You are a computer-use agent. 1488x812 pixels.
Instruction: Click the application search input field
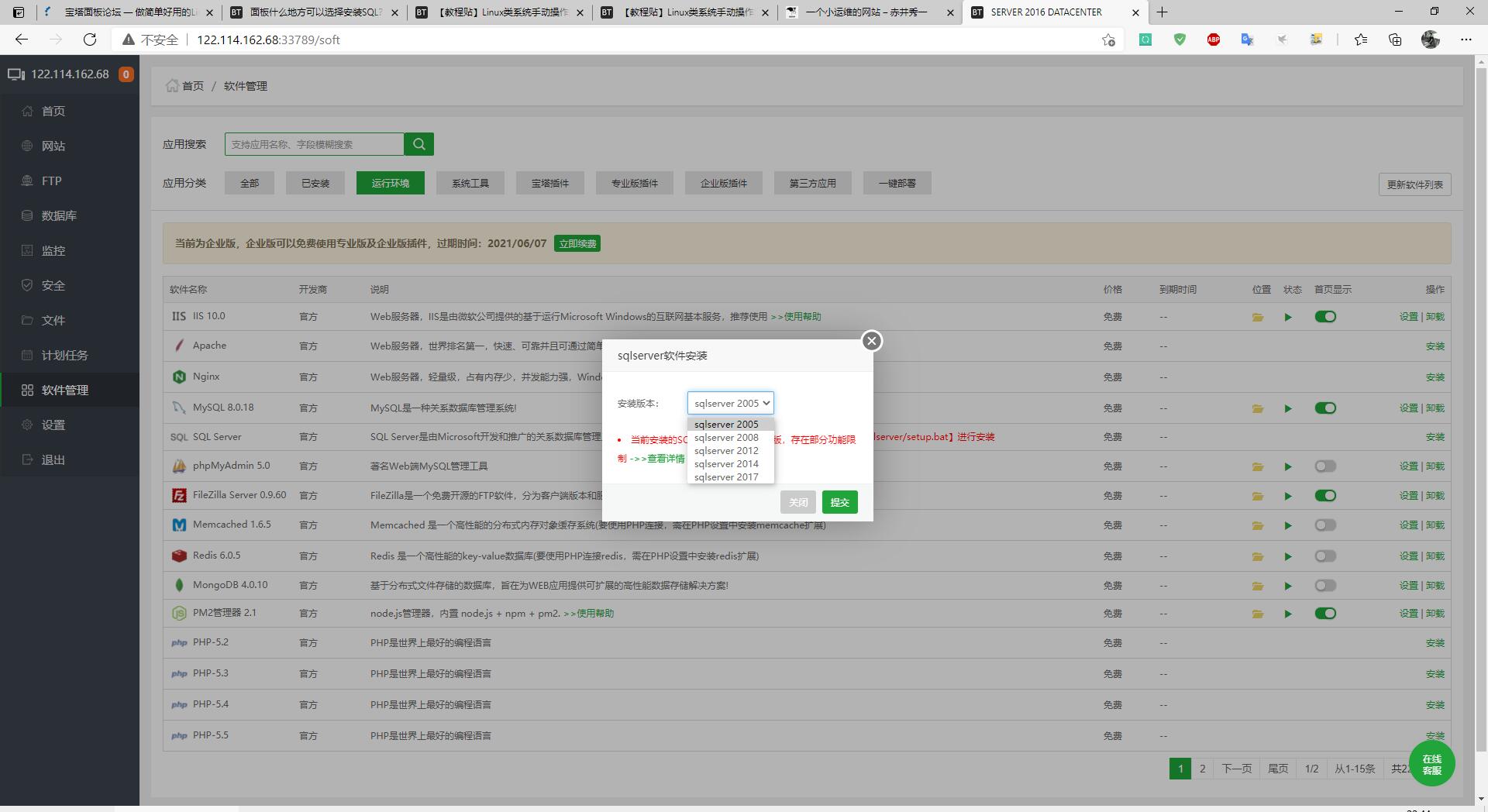point(315,144)
